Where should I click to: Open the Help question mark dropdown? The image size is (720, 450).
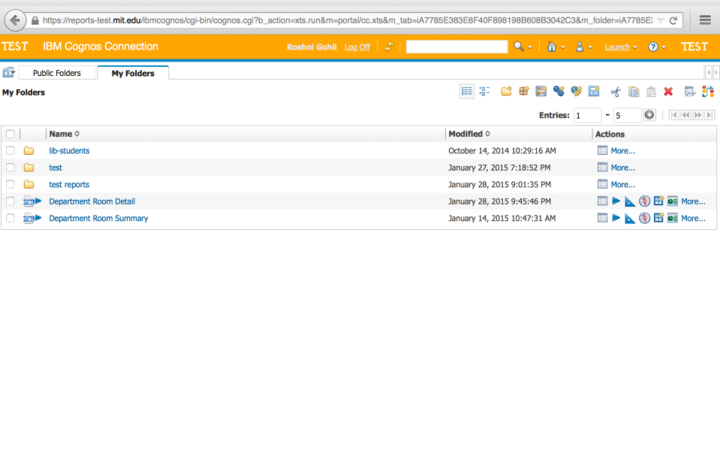656,47
